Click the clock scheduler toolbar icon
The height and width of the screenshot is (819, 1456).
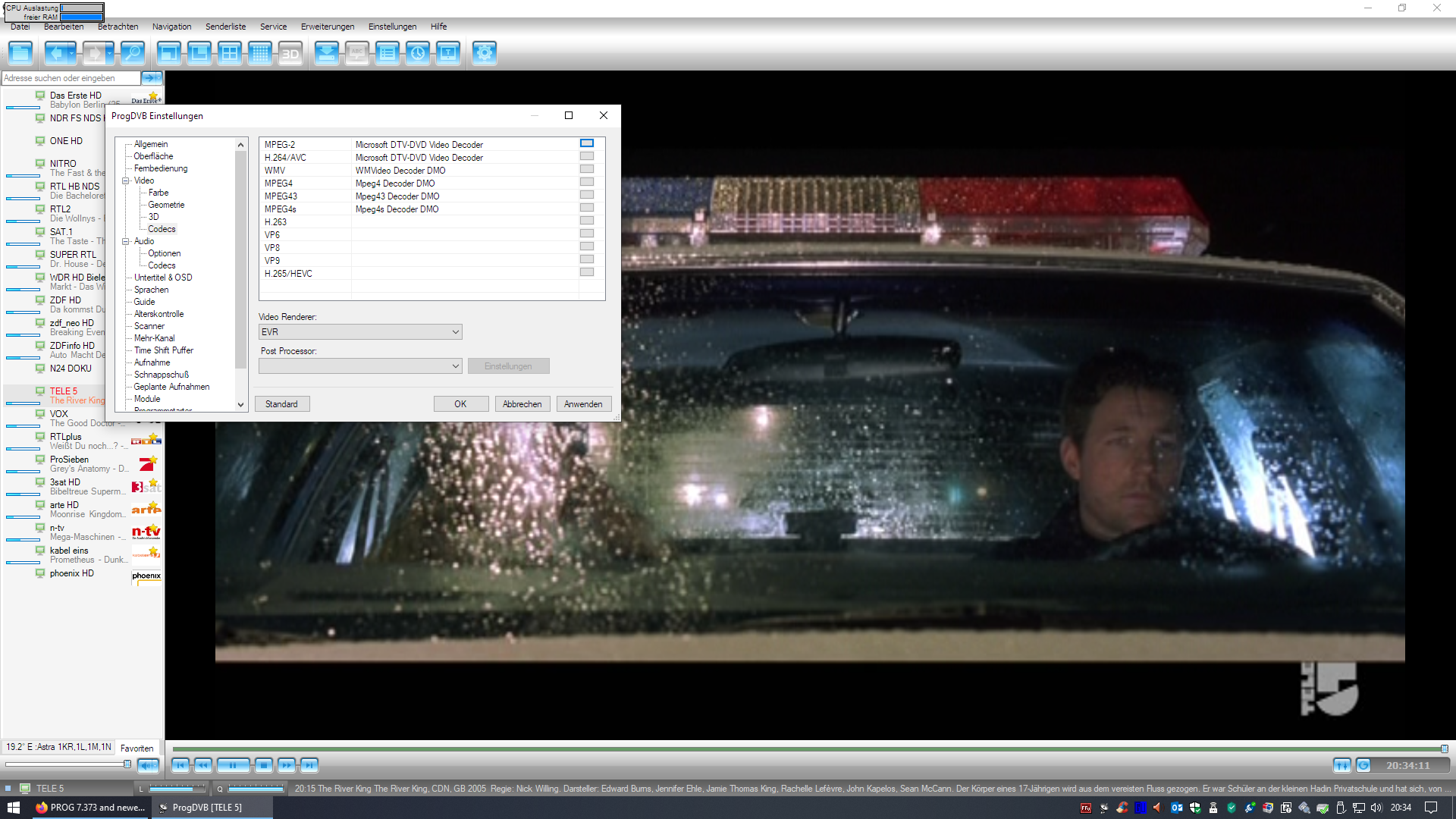click(417, 53)
